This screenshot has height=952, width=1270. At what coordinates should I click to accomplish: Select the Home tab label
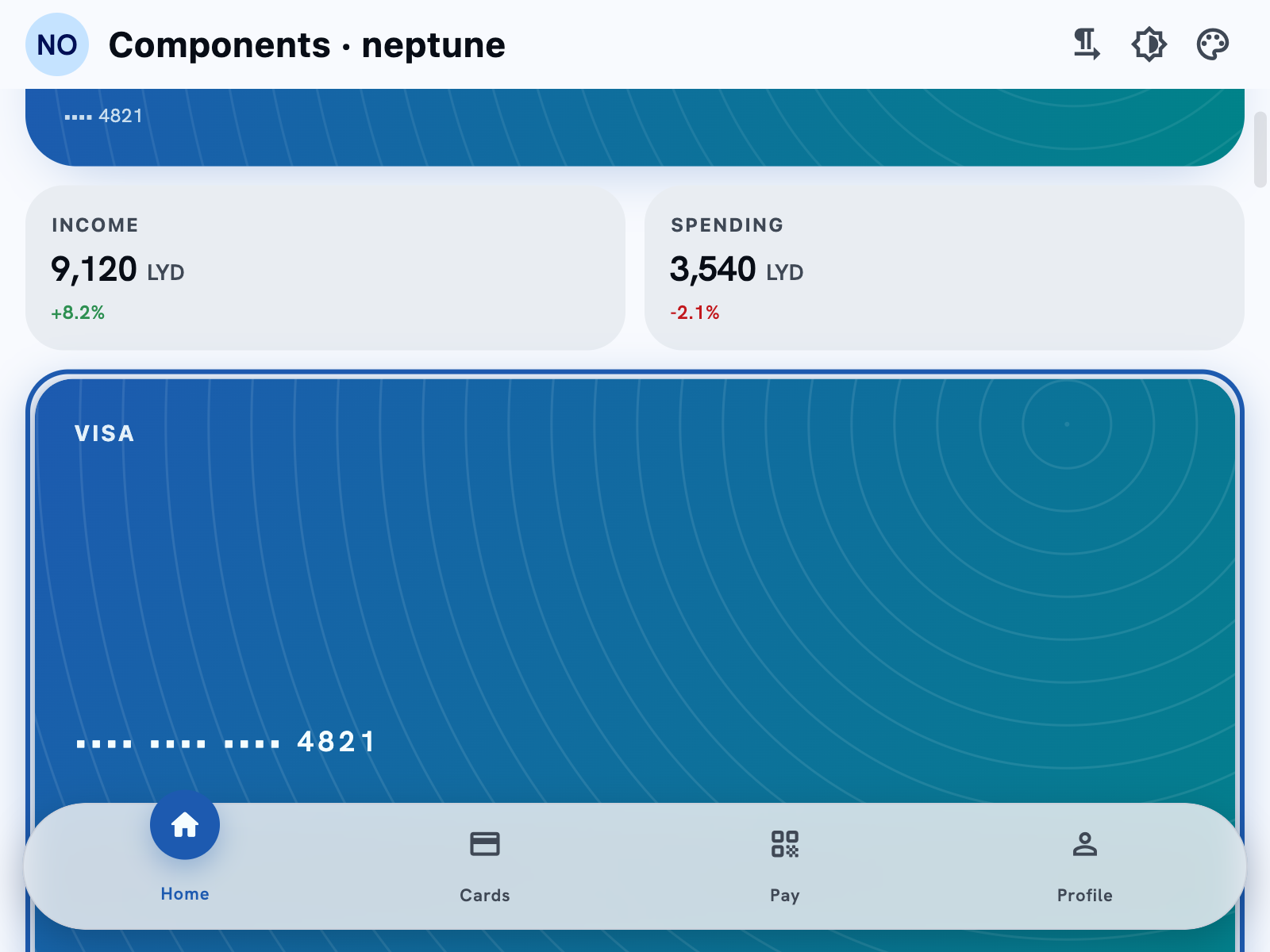185,894
